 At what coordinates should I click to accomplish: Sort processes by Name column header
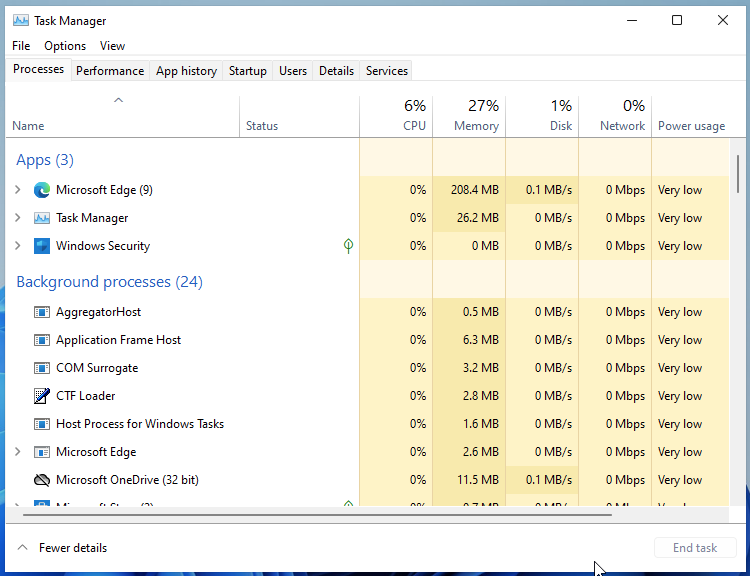click(122, 117)
